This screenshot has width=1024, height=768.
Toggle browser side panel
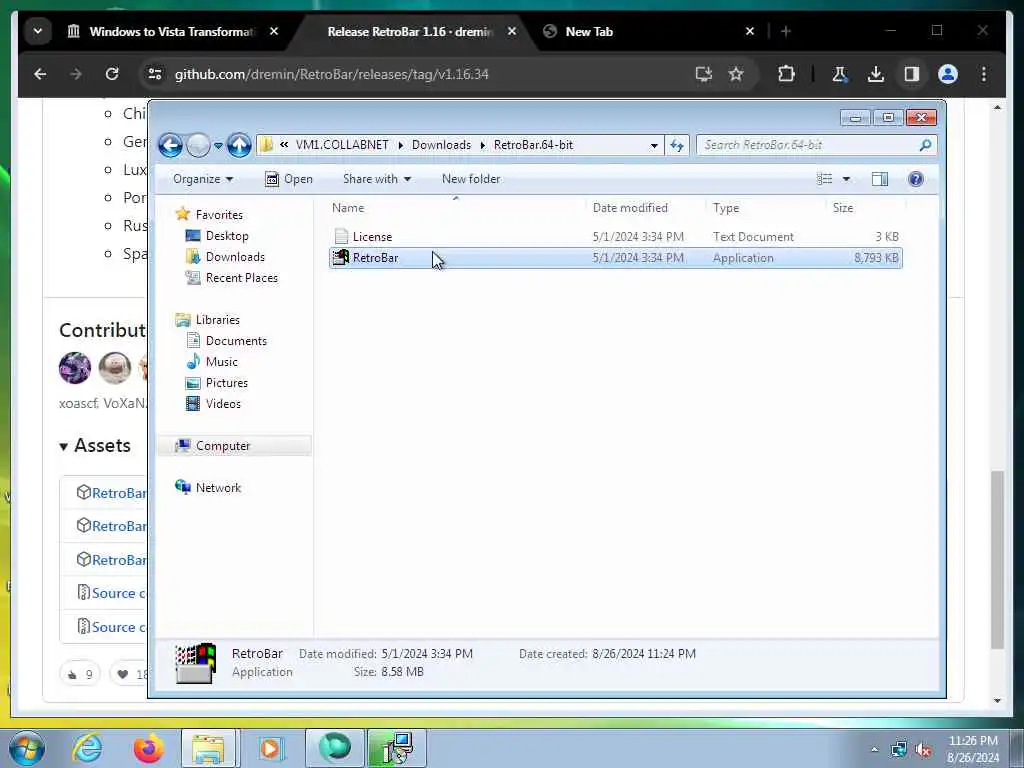click(x=912, y=74)
